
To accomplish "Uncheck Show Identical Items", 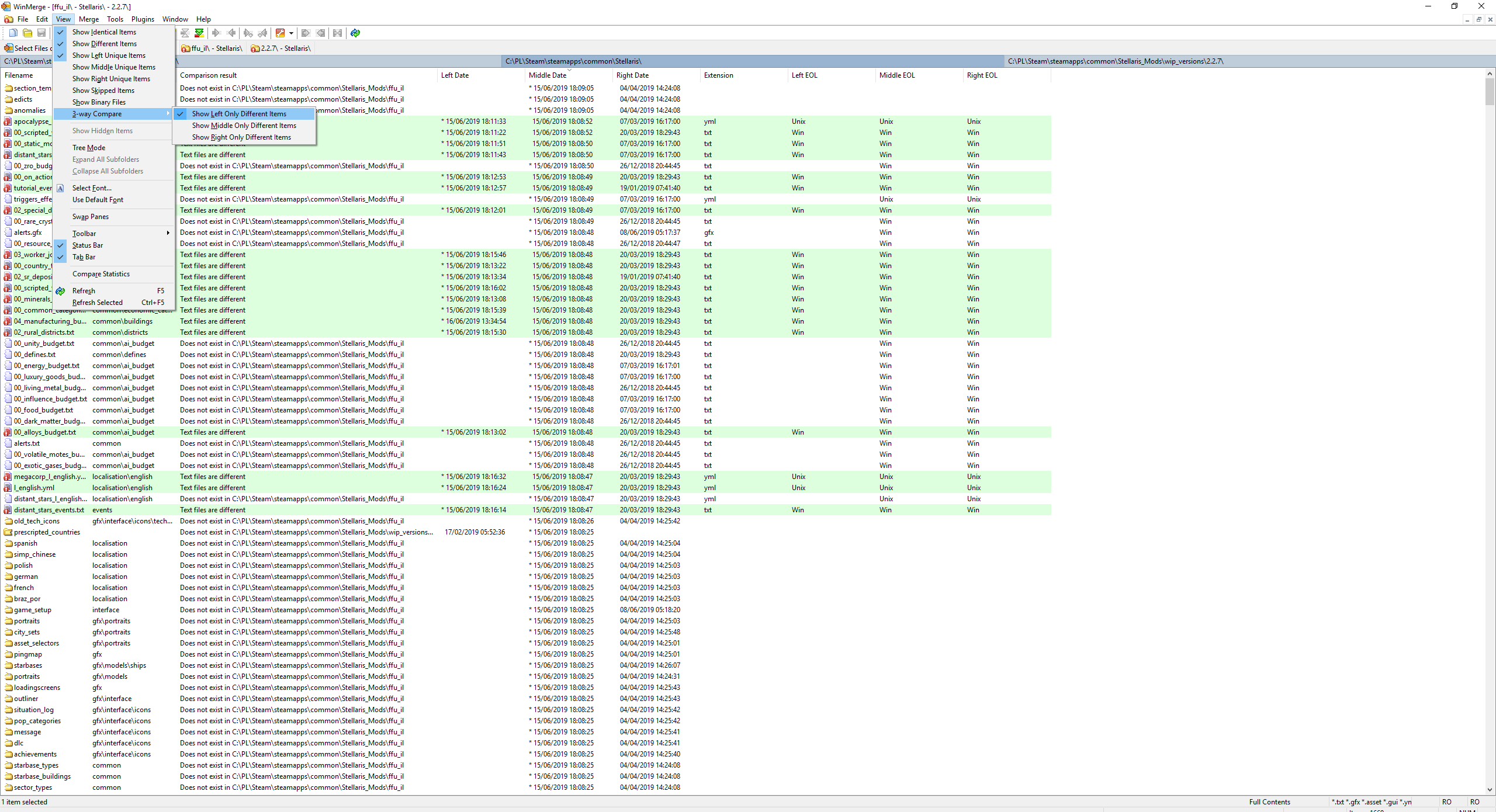I will (x=105, y=32).
